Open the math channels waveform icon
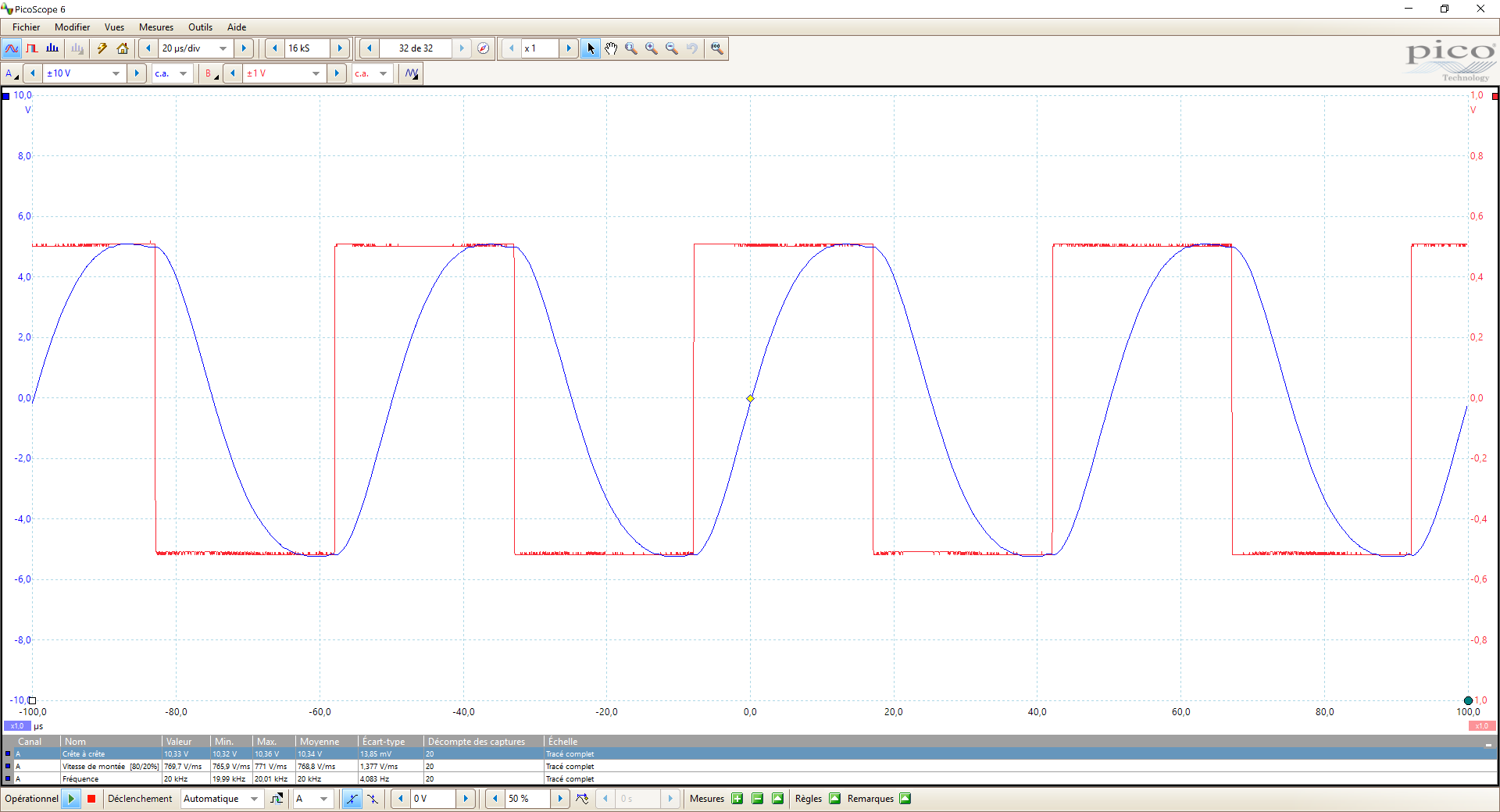This screenshot has width=1500, height=812. (x=412, y=73)
